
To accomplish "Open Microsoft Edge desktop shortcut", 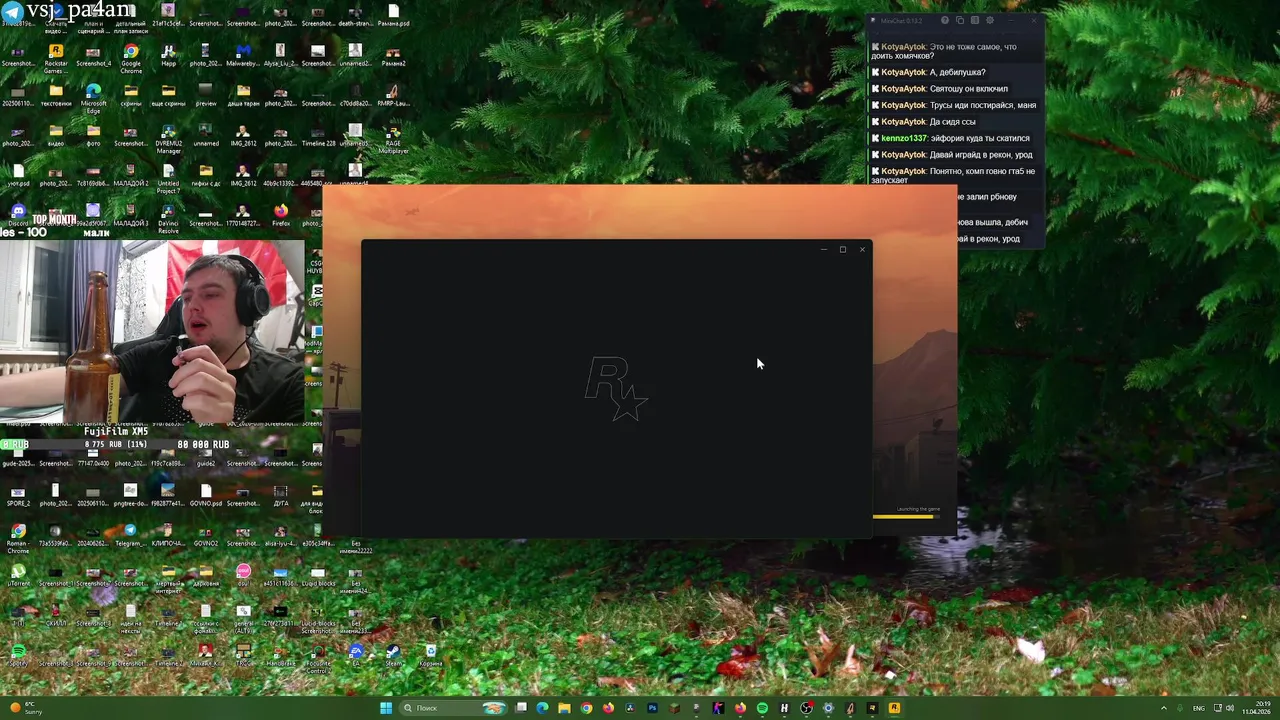I will click(x=93, y=98).
